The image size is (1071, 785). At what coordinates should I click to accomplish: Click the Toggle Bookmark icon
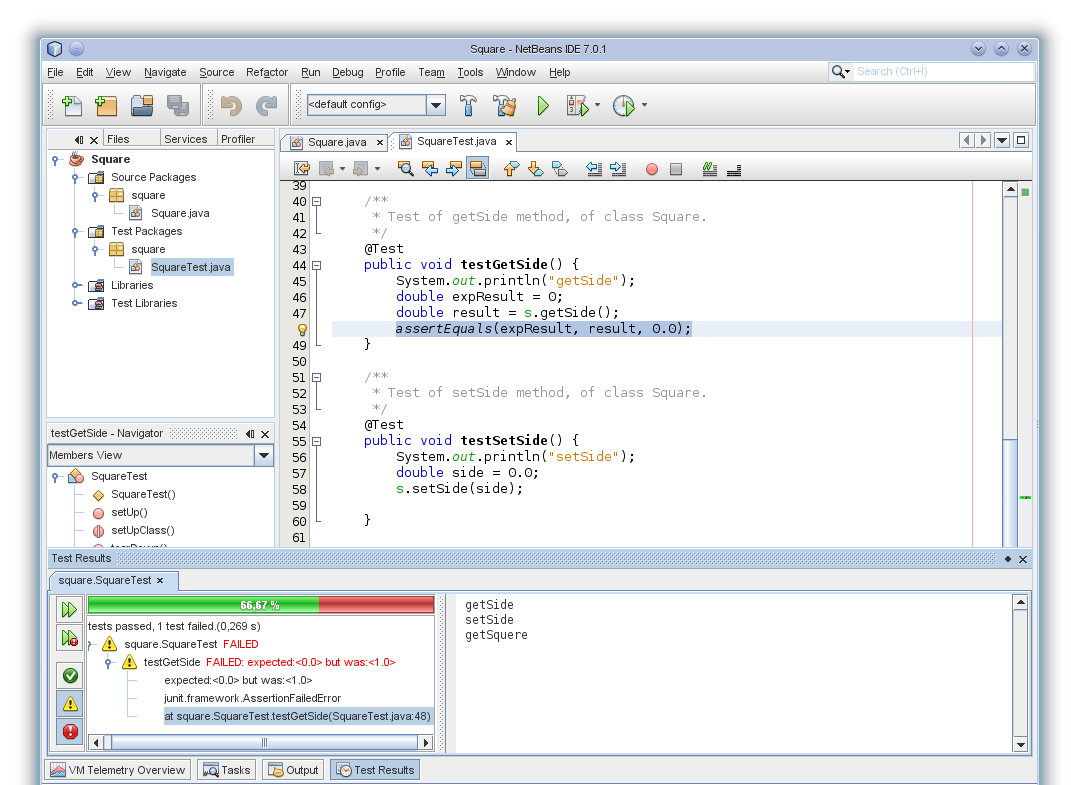(x=559, y=169)
